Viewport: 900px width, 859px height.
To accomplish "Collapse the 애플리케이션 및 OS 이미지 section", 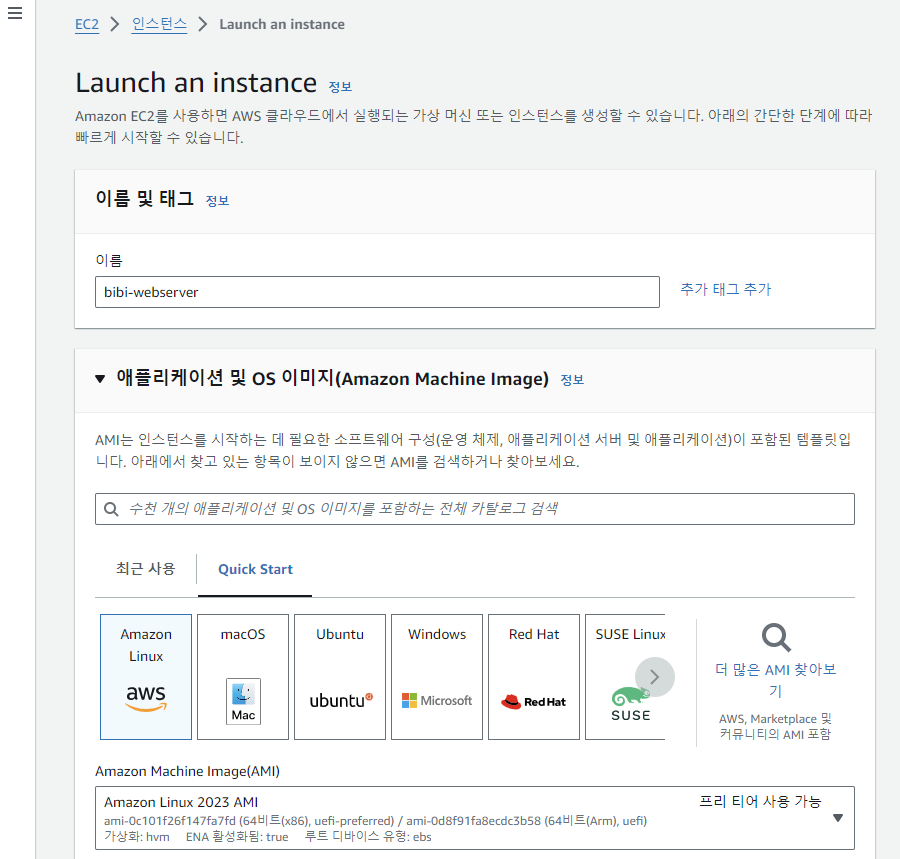I will pyautogui.click(x=100, y=379).
